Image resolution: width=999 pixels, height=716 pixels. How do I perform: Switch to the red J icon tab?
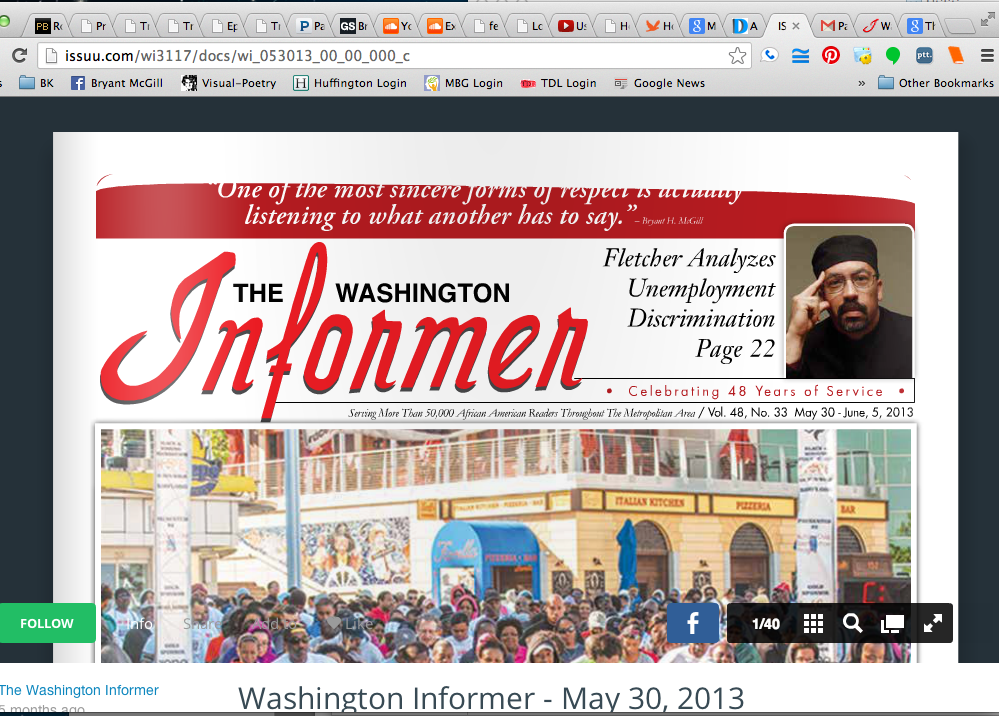877,26
